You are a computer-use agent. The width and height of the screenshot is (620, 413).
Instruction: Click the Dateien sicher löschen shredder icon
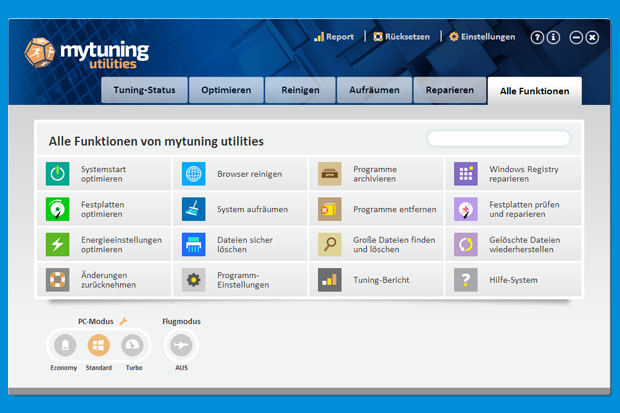point(194,244)
